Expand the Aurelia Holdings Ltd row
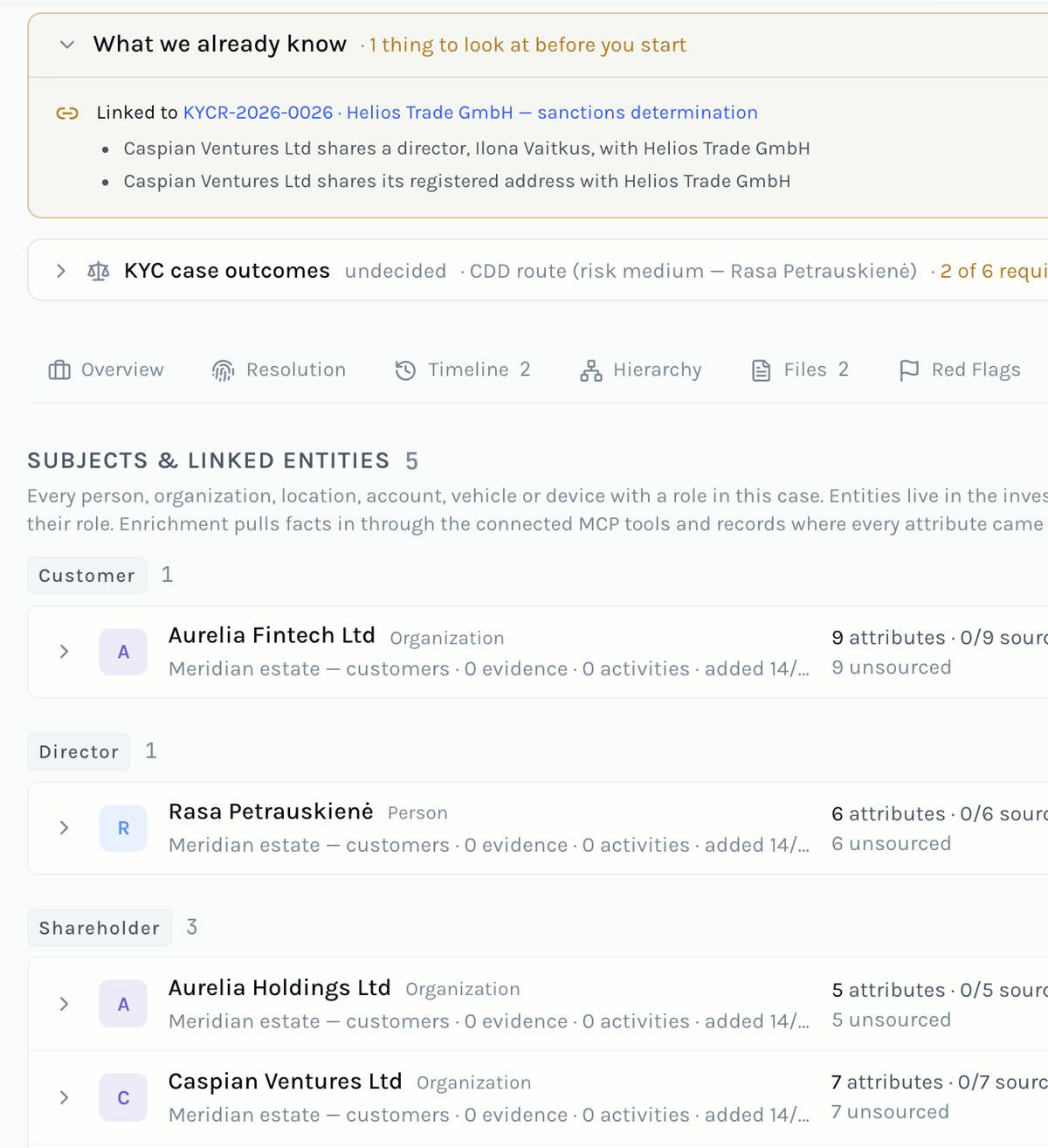 click(x=64, y=1004)
